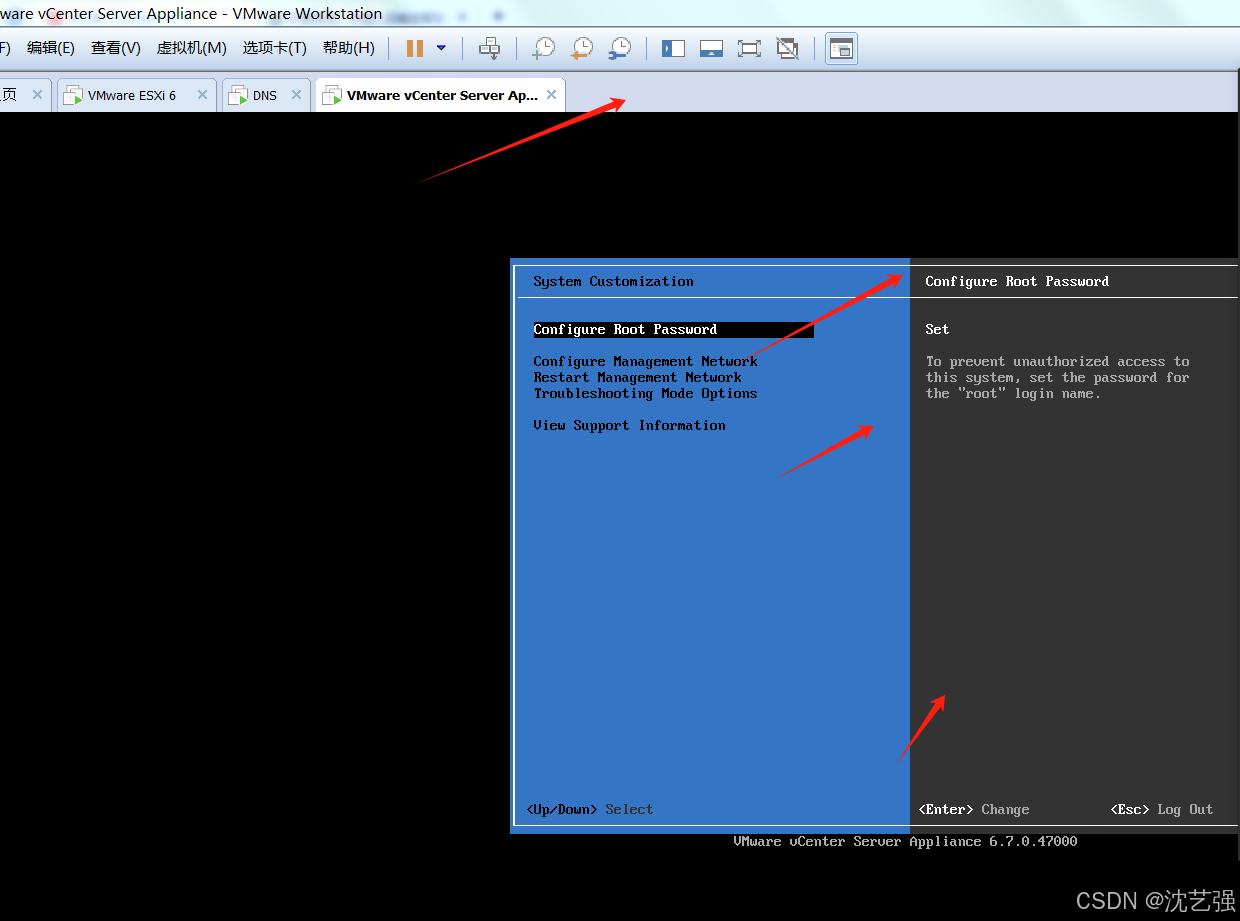Click the <Enter> Change hint

973,809
